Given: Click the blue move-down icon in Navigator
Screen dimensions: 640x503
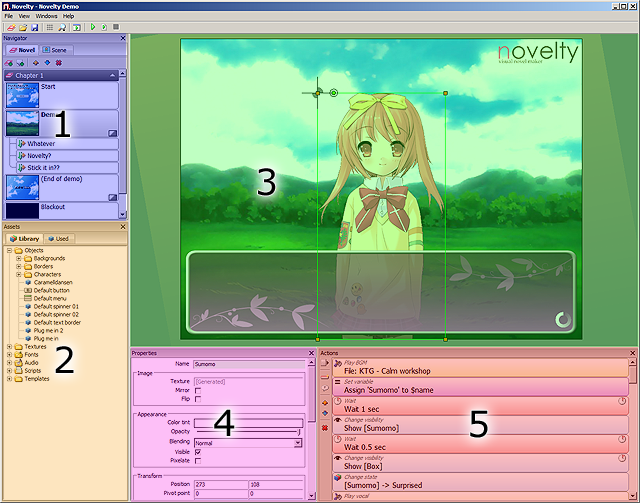Looking at the screenshot, I should click(x=47, y=63).
